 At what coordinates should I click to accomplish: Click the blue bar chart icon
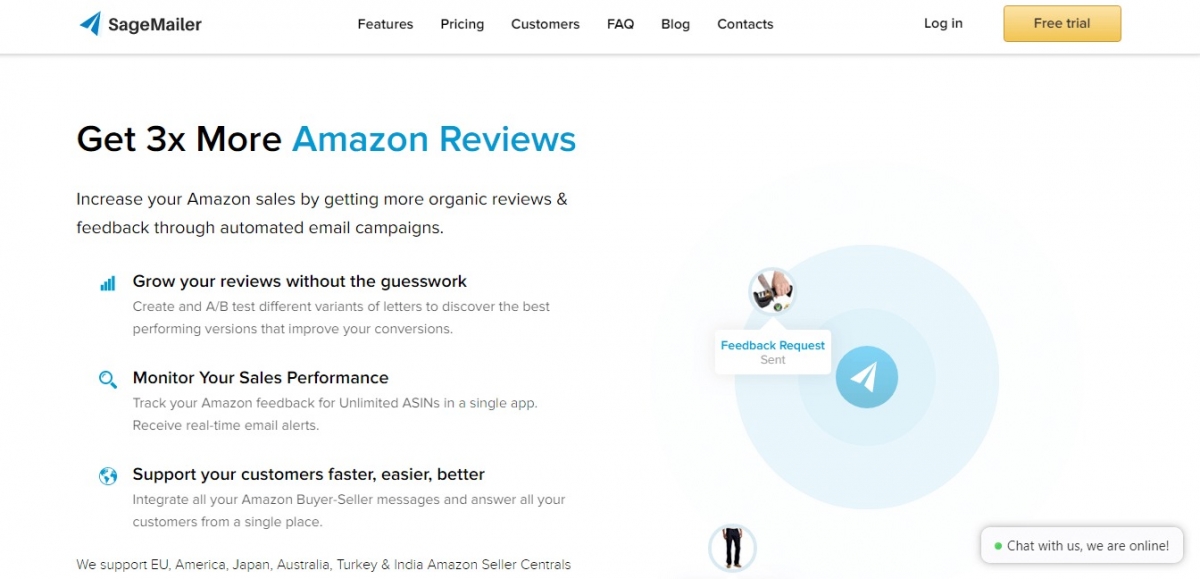click(108, 283)
